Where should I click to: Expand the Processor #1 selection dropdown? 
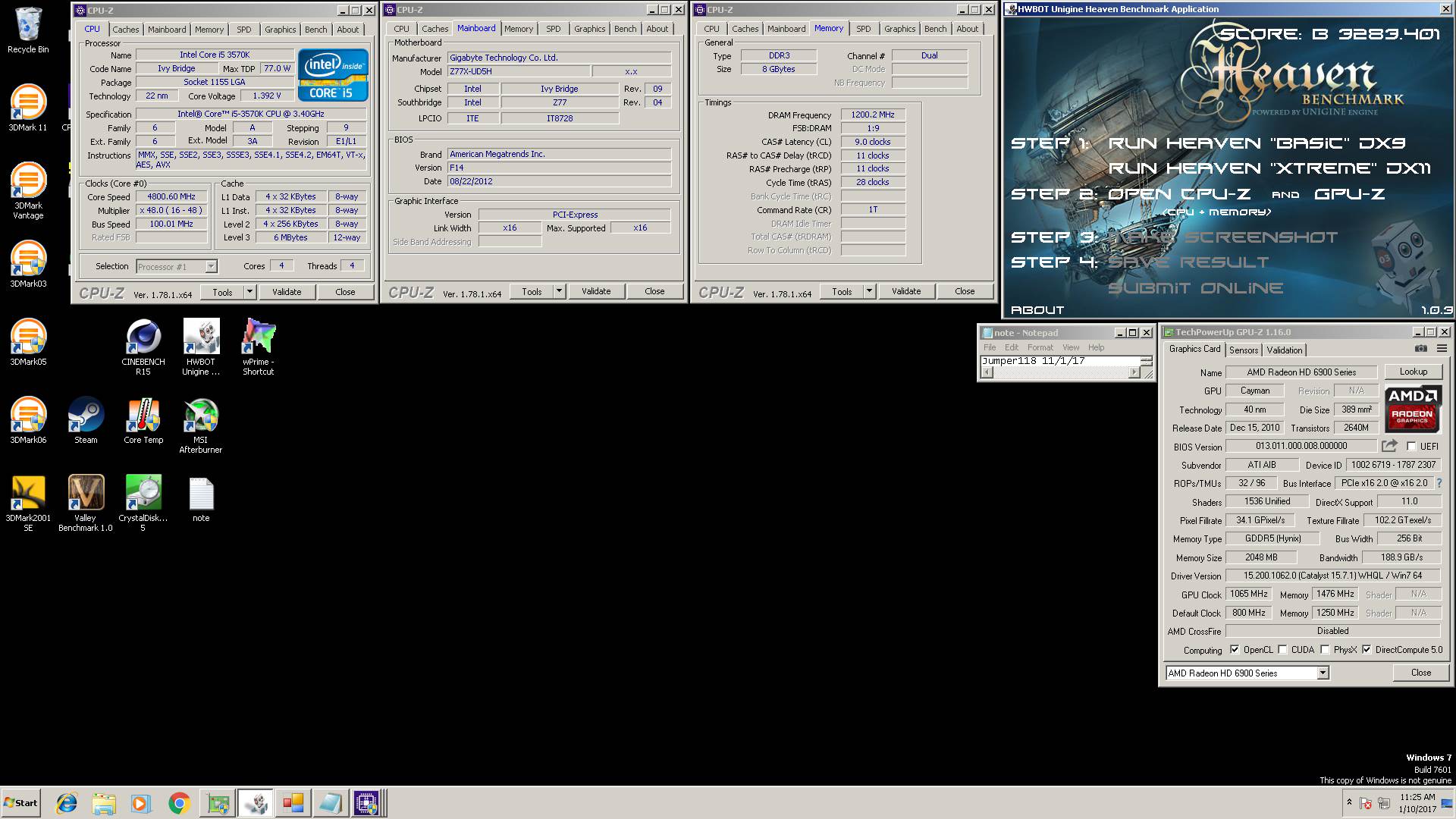(211, 266)
